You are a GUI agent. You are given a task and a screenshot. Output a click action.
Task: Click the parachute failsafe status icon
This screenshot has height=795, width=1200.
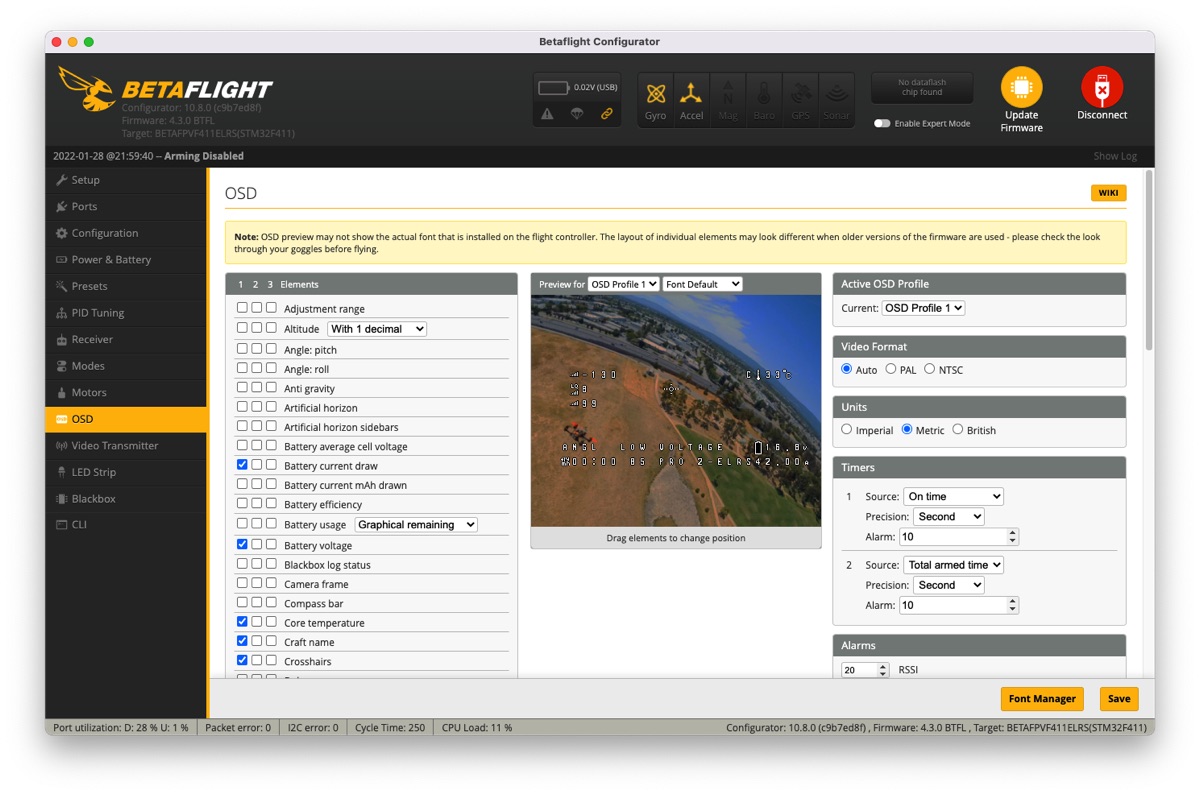pyautogui.click(x=577, y=114)
